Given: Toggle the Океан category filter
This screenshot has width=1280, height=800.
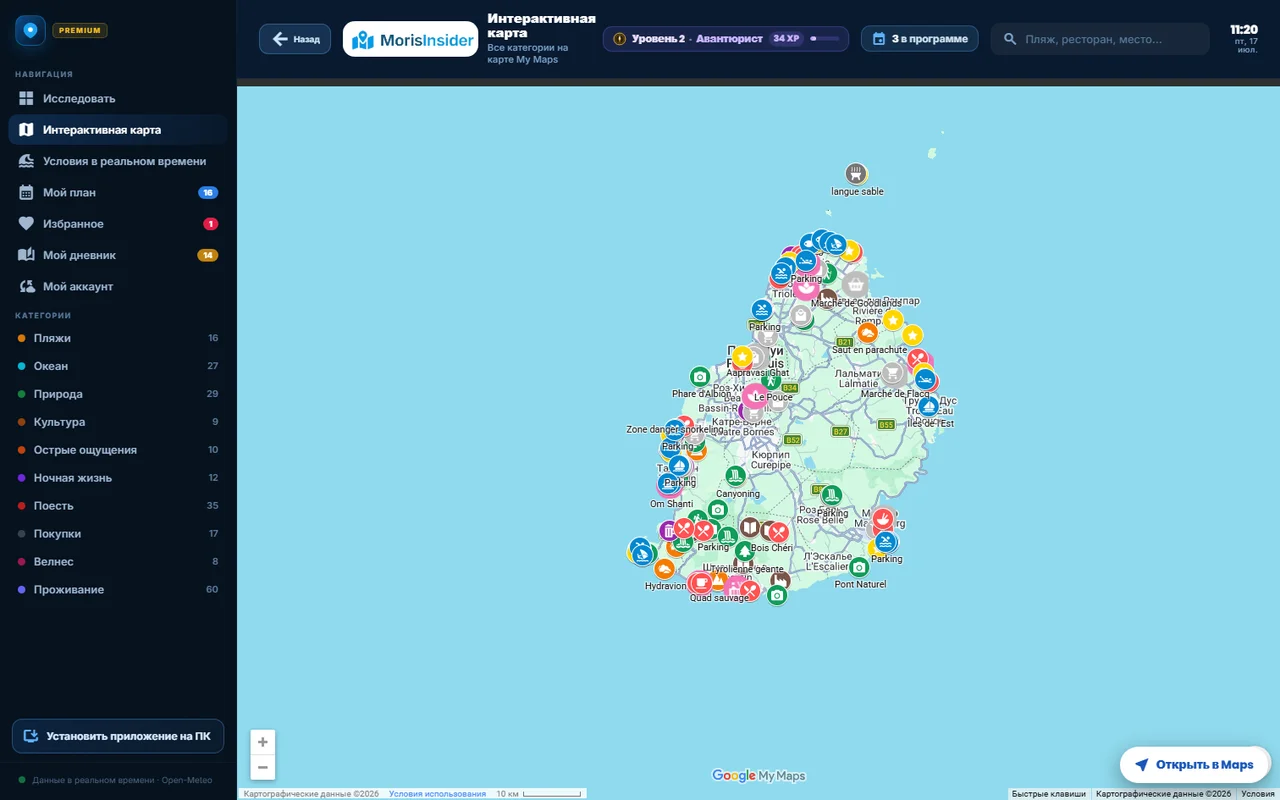Looking at the screenshot, I should 118,366.
